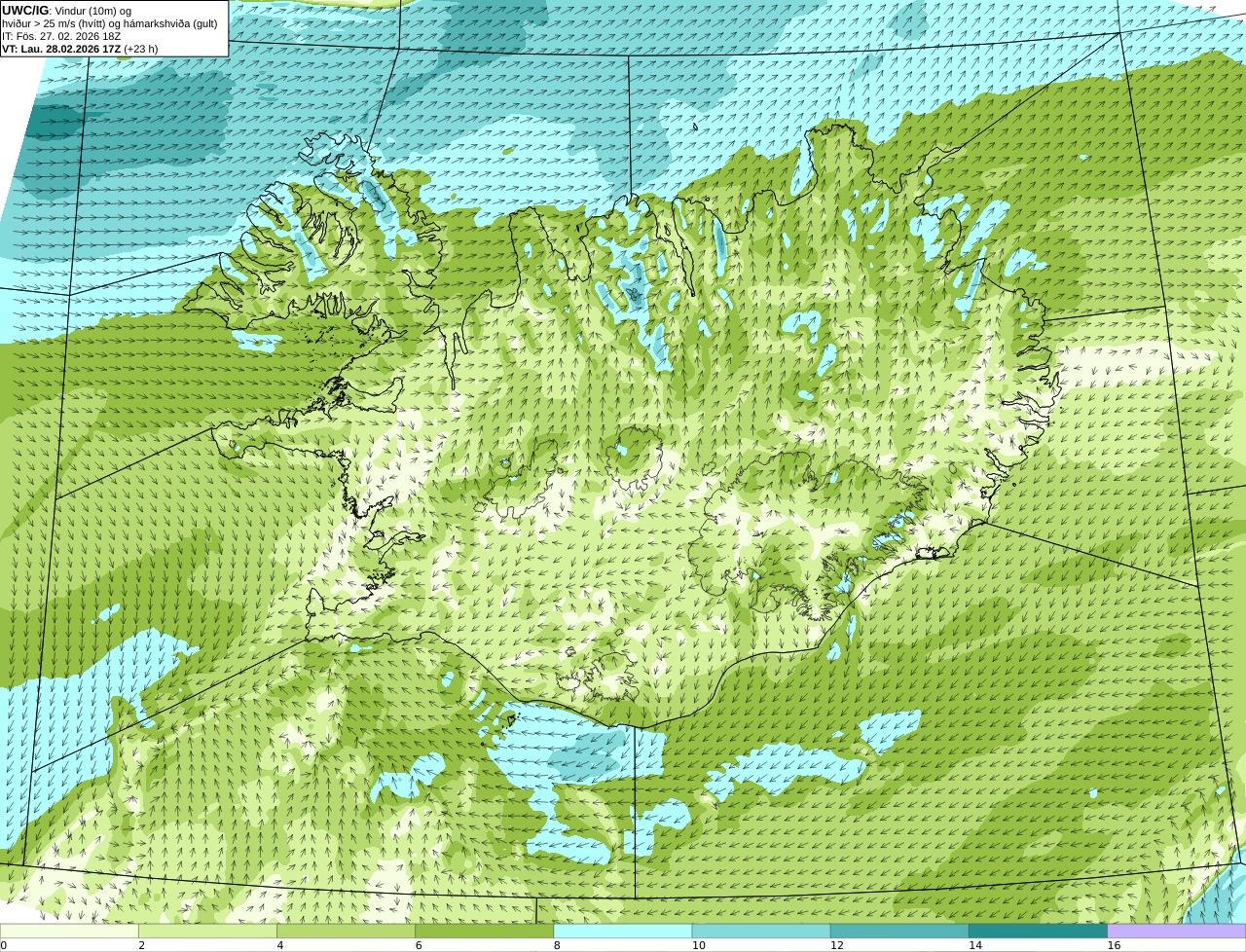
Task: Click the initial time "IT: Fös. 27. 02. 2026 18Z"
Action: [61, 36]
